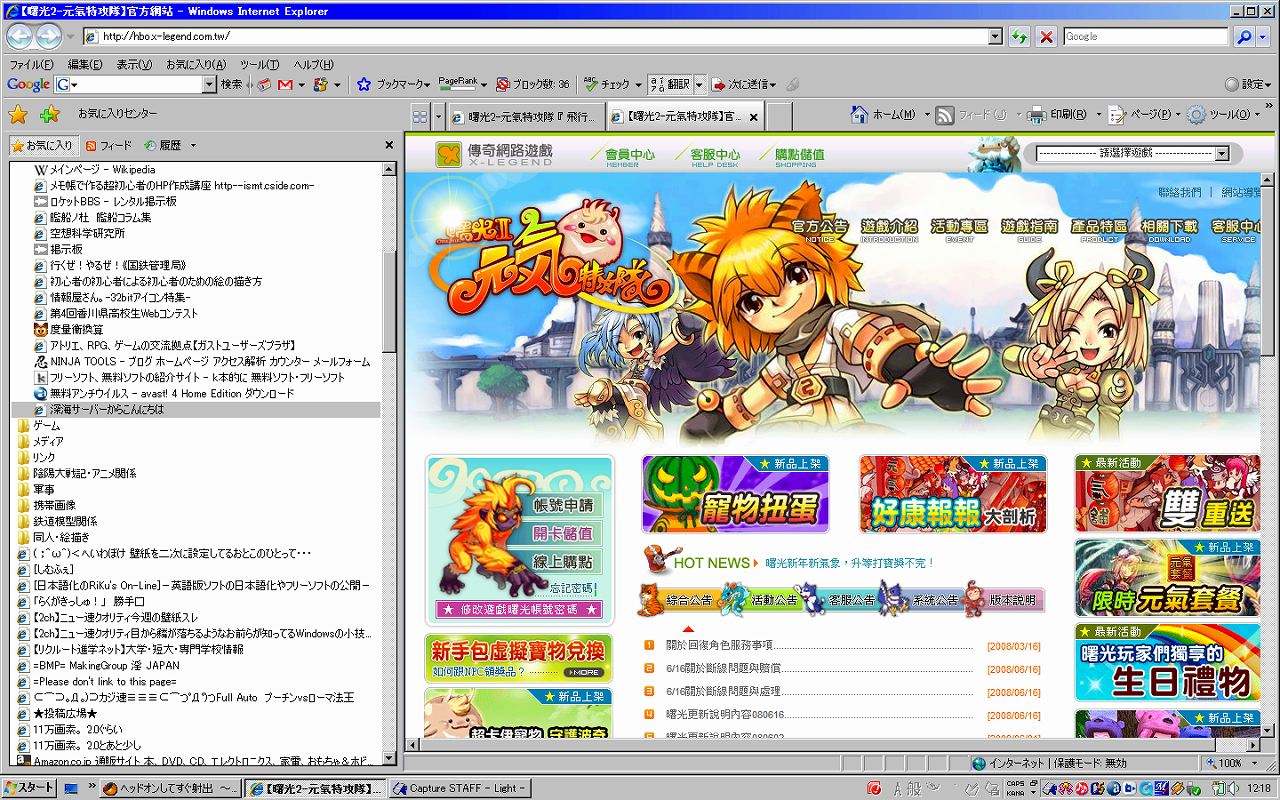Close the favorites side panel
The height and width of the screenshot is (800, 1280).
(x=389, y=145)
